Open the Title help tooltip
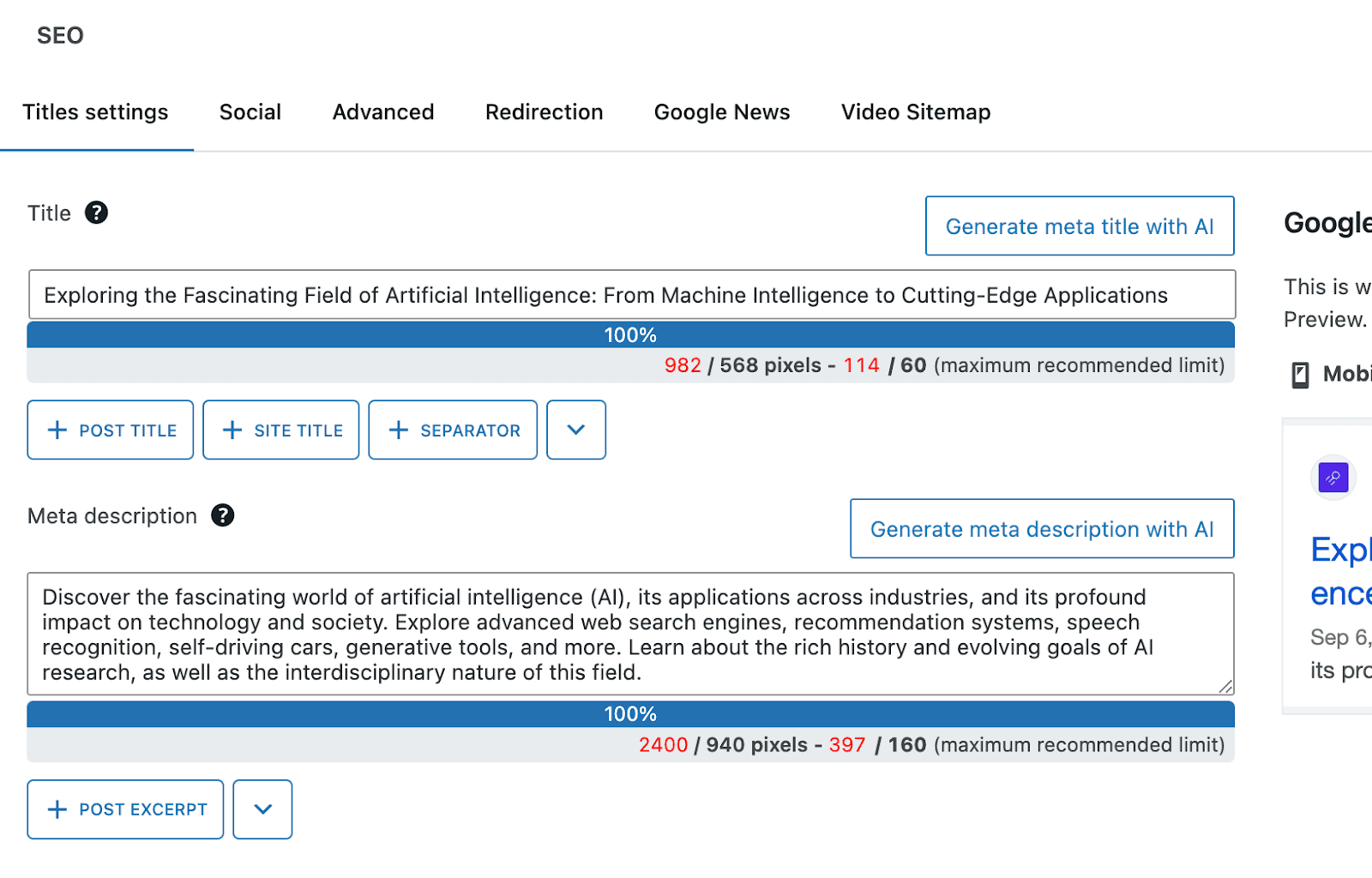 coord(96,213)
